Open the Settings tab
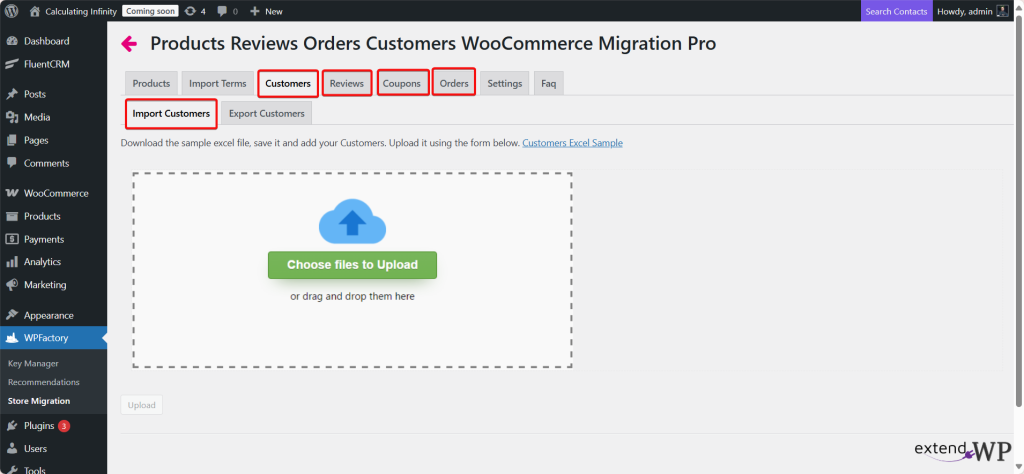1024x474 pixels. (x=505, y=83)
